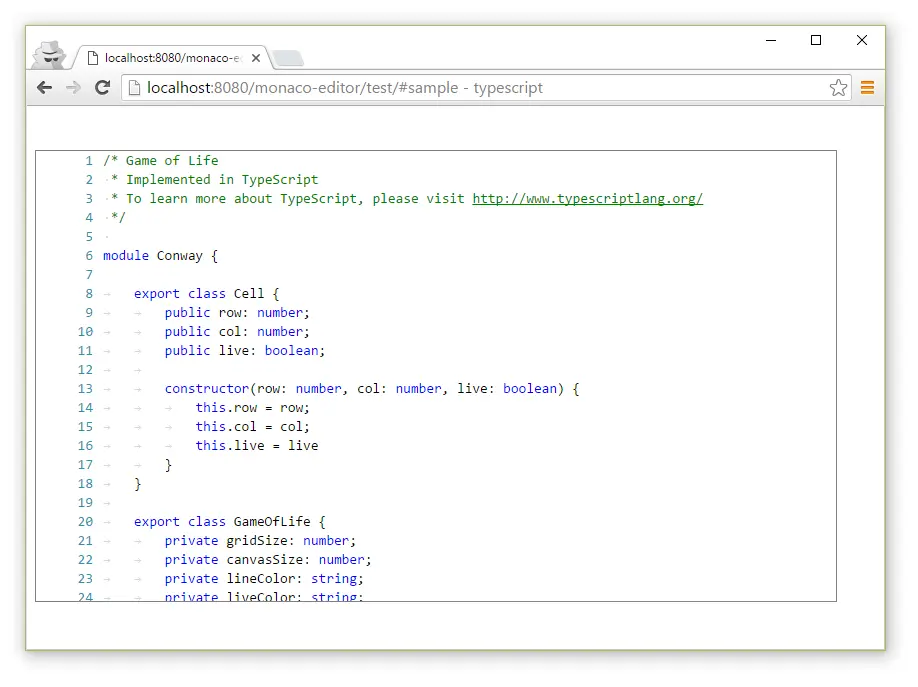
Task: Maximize the browser window
Action: pos(816,40)
